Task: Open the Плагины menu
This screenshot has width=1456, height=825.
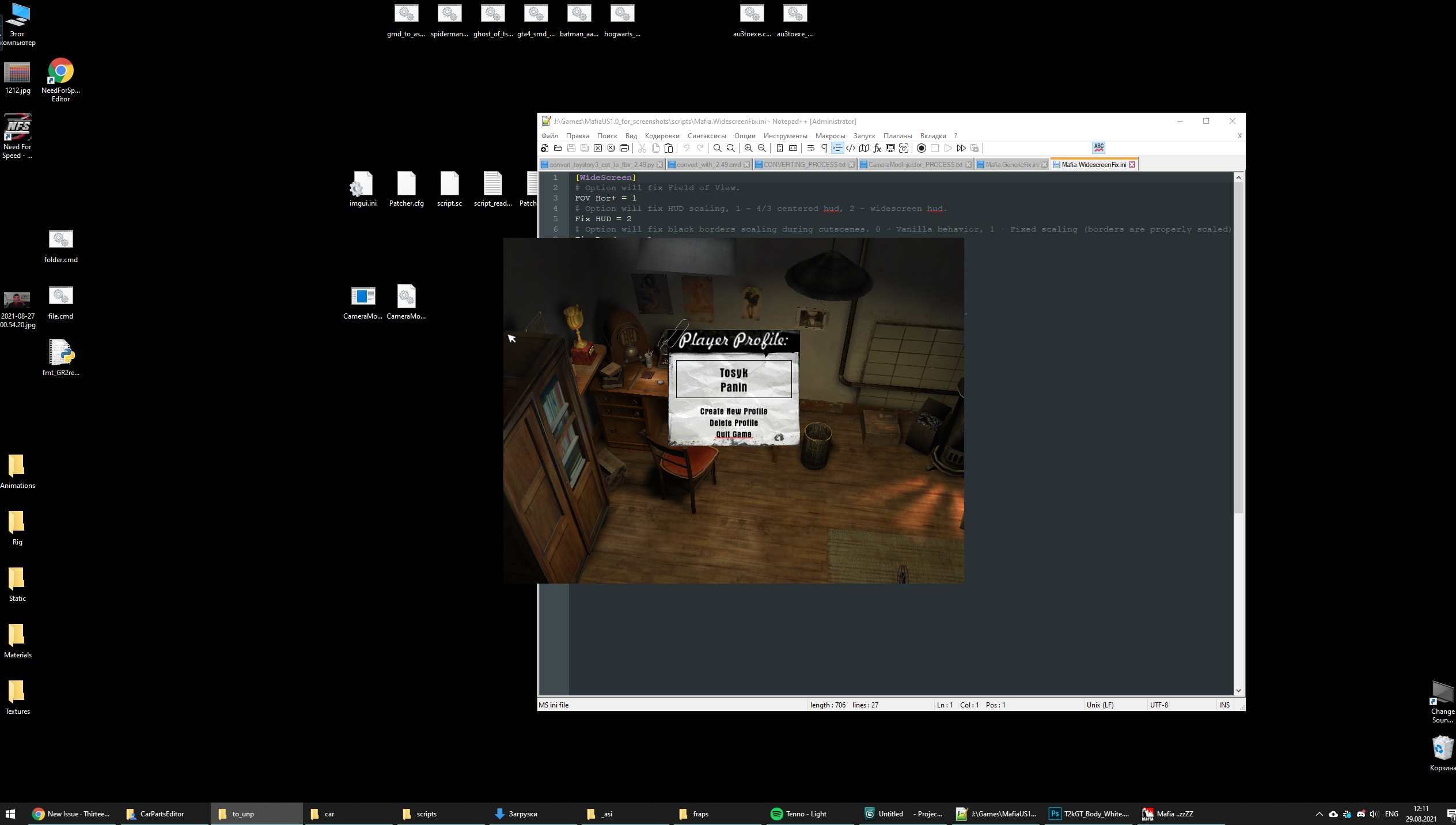Action: click(x=897, y=136)
